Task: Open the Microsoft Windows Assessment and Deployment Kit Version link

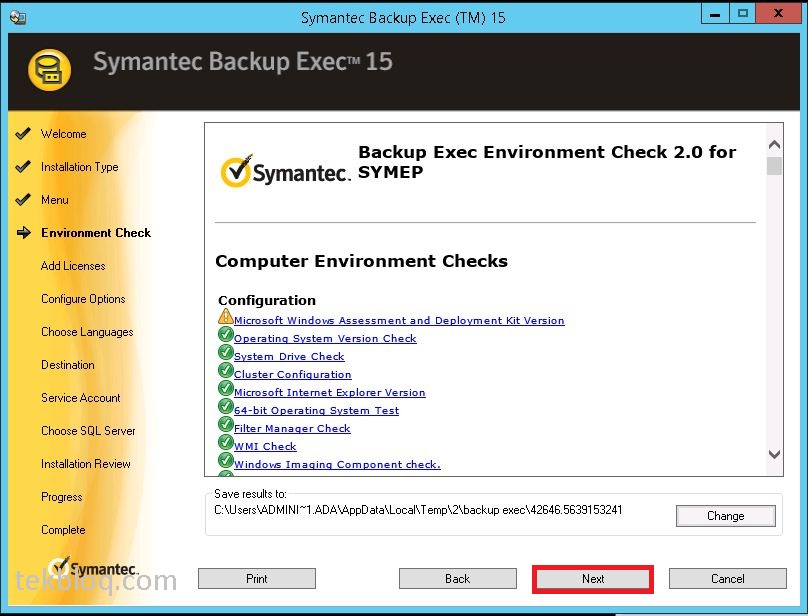Action: [399, 321]
